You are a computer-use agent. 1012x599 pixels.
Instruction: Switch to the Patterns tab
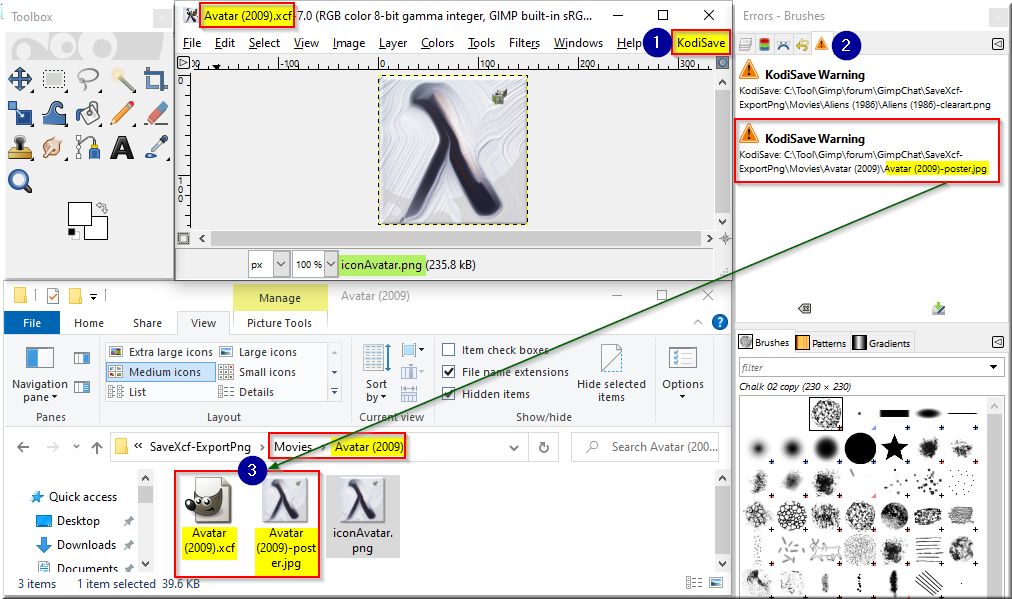click(x=822, y=343)
